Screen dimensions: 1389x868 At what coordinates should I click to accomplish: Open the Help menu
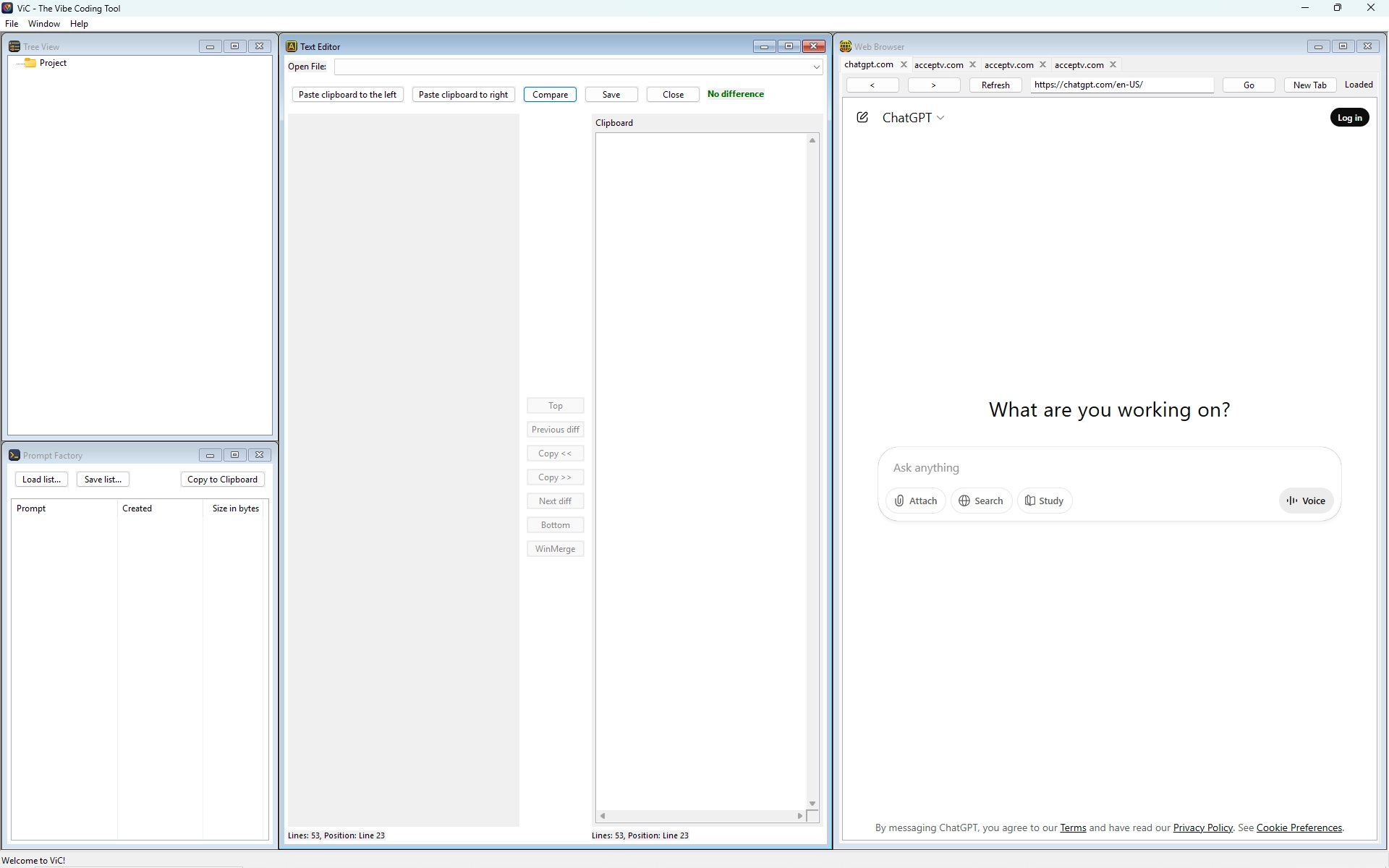[x=79, y=24]
